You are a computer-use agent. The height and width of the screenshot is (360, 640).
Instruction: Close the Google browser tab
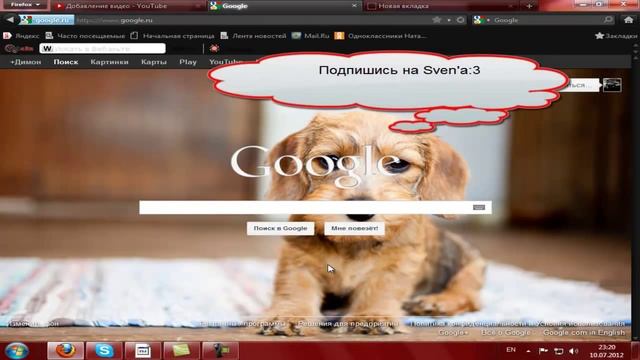[354, 6]
